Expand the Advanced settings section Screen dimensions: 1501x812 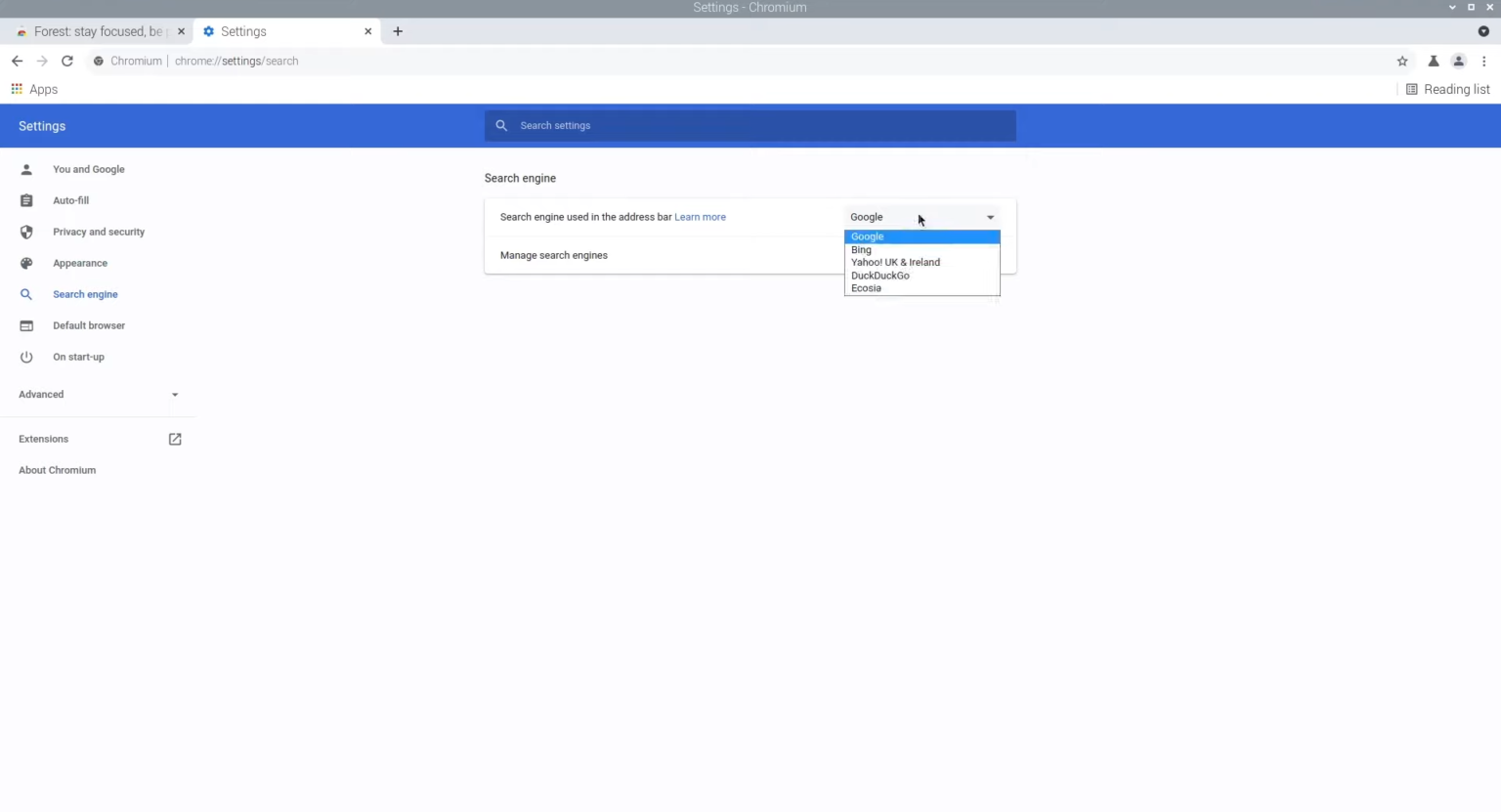coord(174,394)
